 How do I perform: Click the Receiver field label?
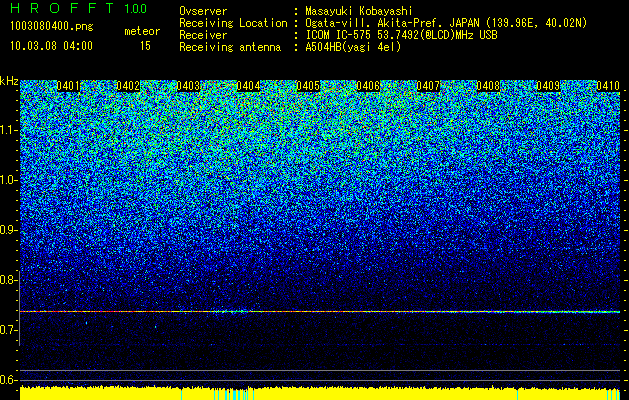tap(203, 35)
